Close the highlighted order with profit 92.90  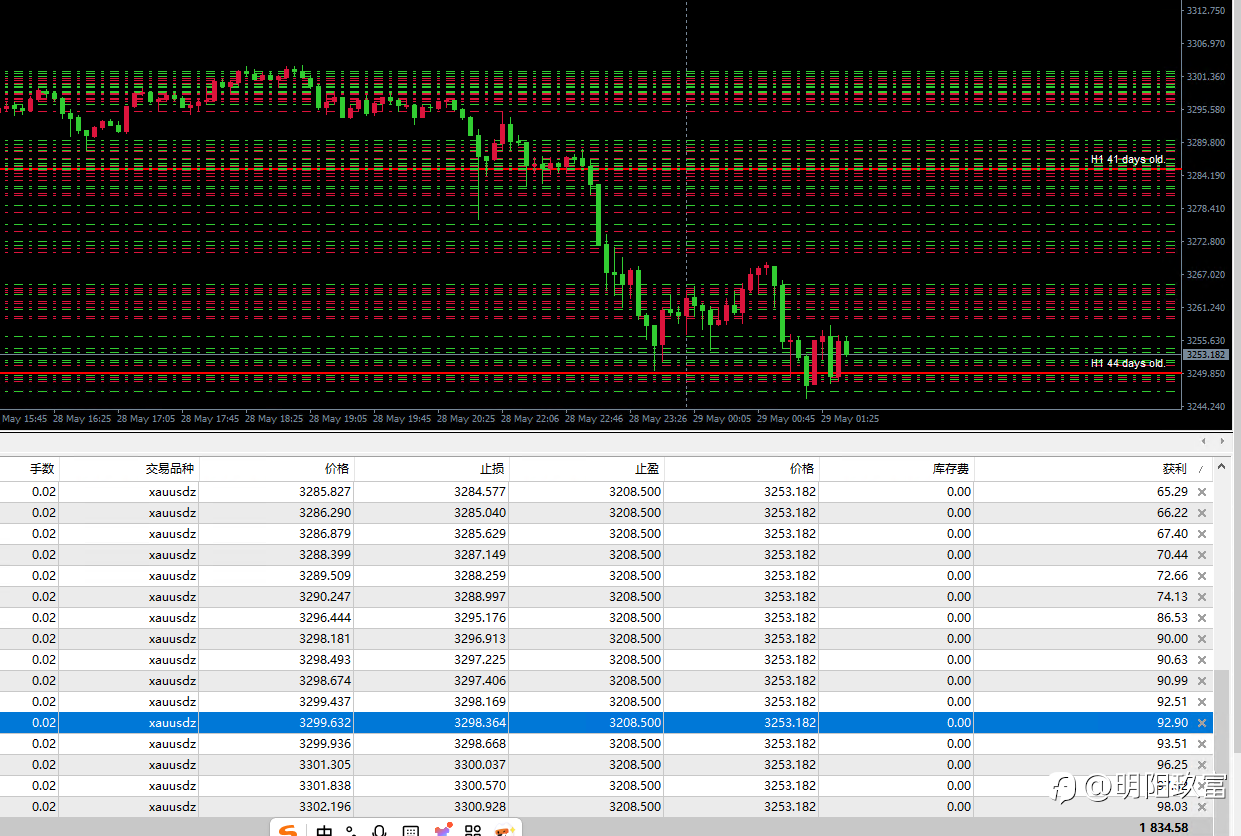(1202, 723)
